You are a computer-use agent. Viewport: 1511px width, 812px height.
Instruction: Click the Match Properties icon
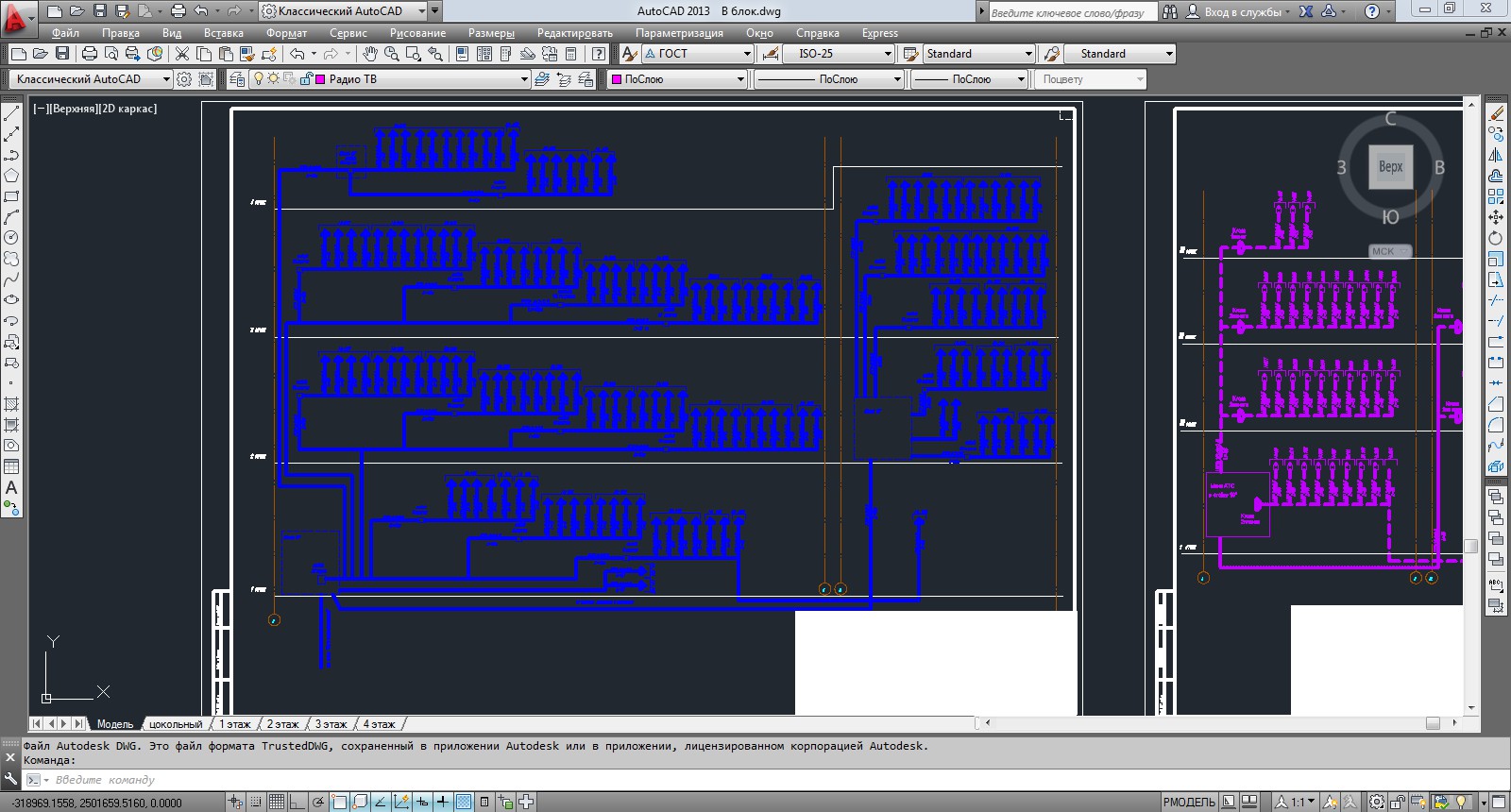click(247, 54)
